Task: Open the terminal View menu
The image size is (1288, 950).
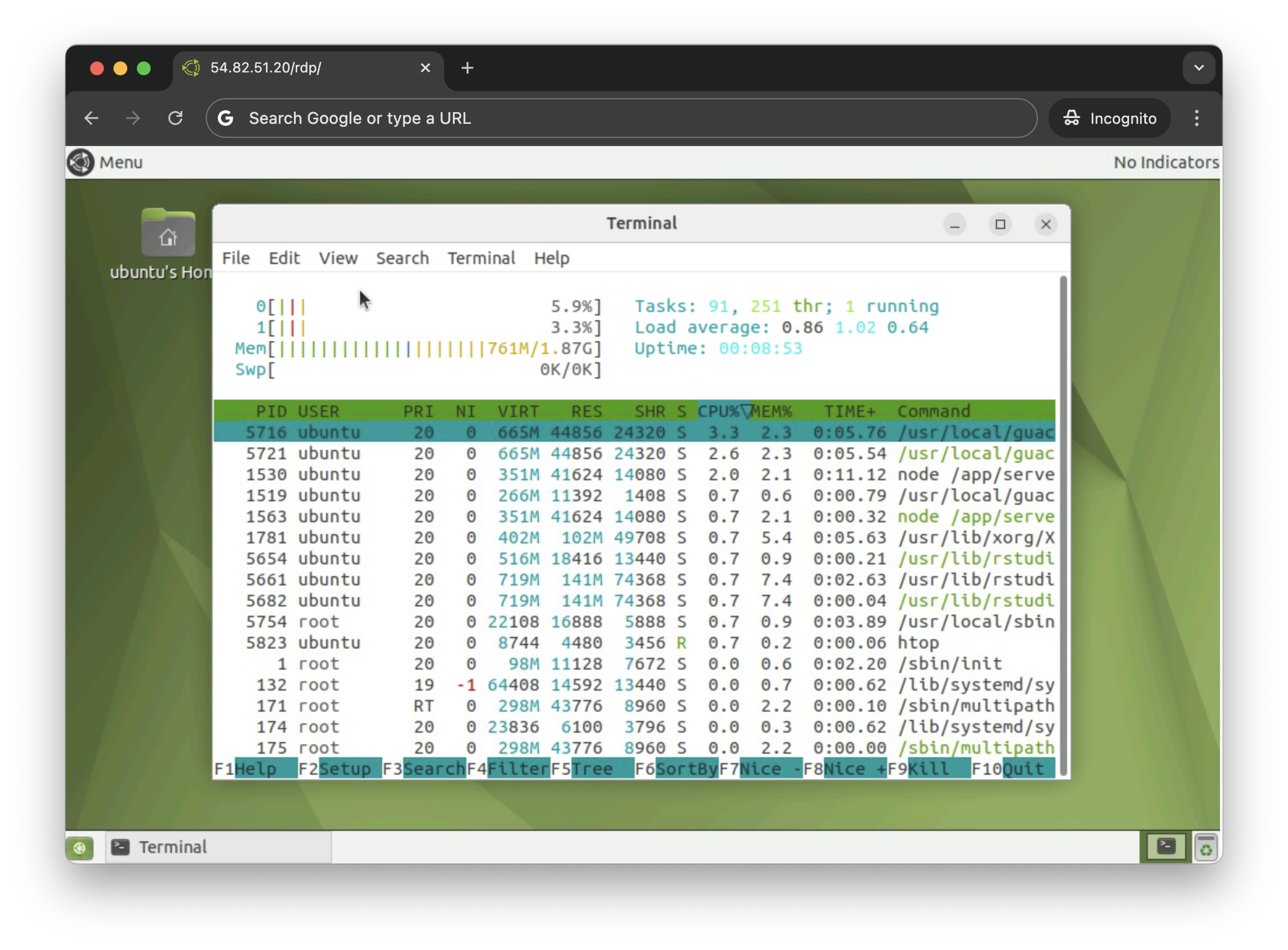Action: [338, 258]
